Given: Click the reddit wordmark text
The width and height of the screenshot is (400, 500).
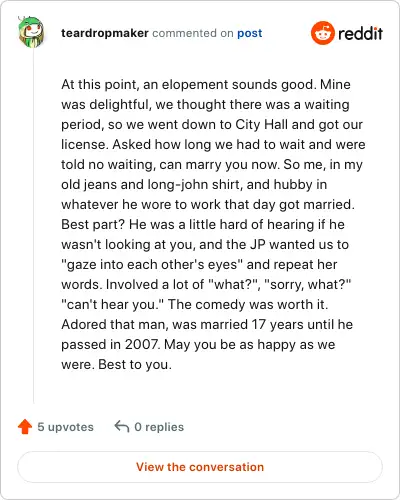Looking at the screenshot, I should 360,33.
